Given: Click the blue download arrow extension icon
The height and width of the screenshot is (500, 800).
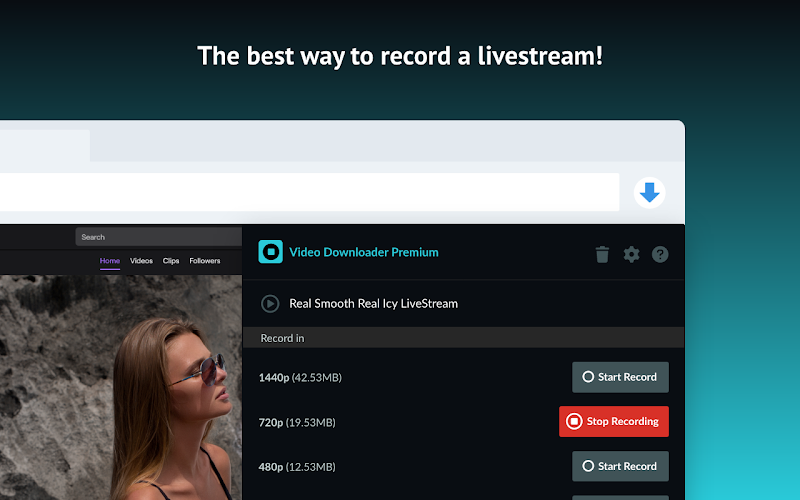Looking at the screenshot, I should pyautogui.click(x=649, y=193).
